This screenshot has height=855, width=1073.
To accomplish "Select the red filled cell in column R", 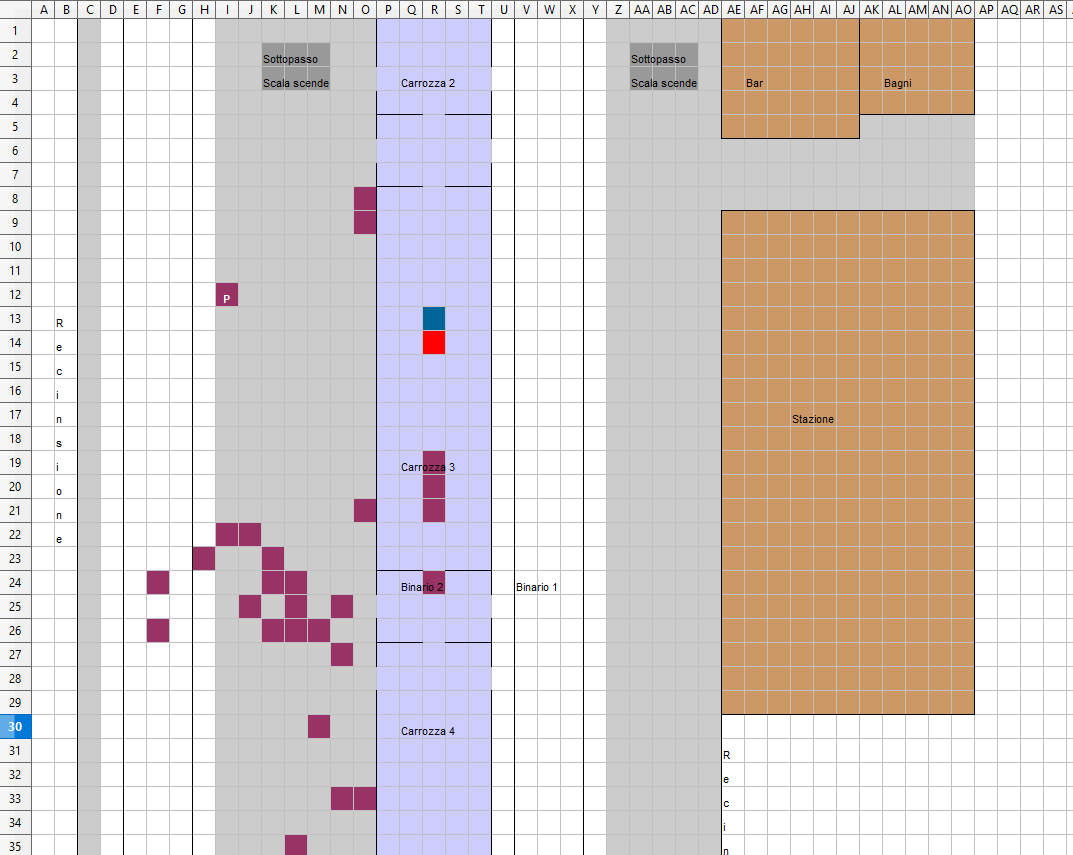I will point(433,343).
